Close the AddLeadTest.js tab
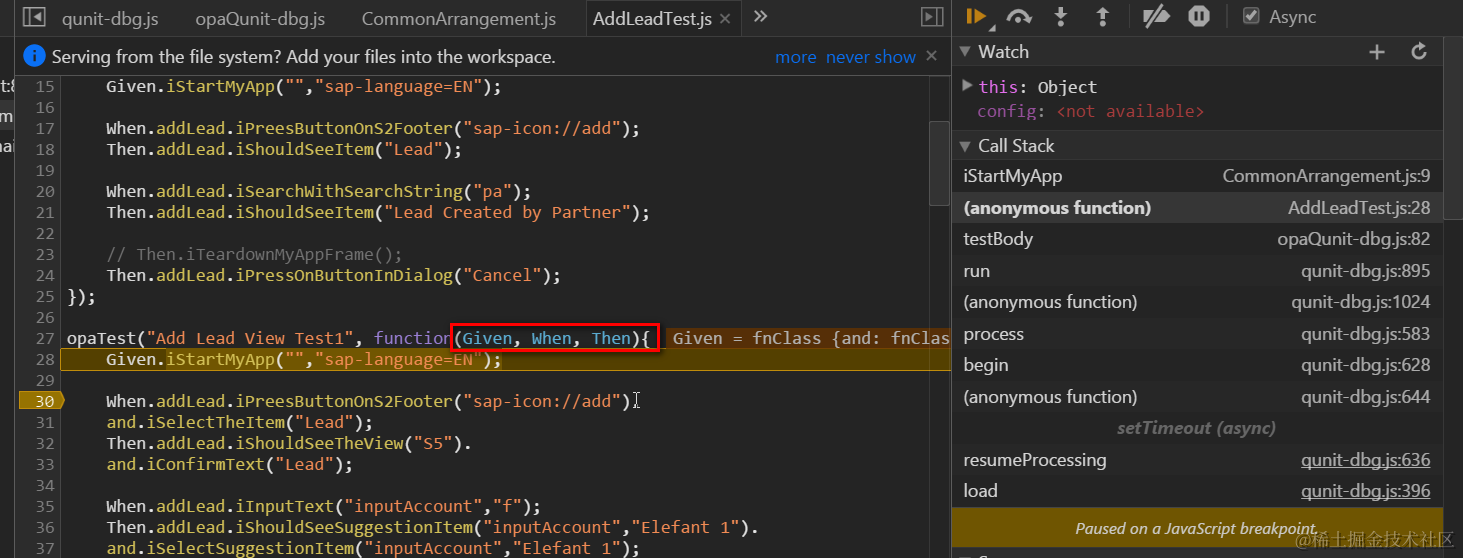Image resolution: width=1463 pixels, height=558 pixels. (x=725, y=18)
